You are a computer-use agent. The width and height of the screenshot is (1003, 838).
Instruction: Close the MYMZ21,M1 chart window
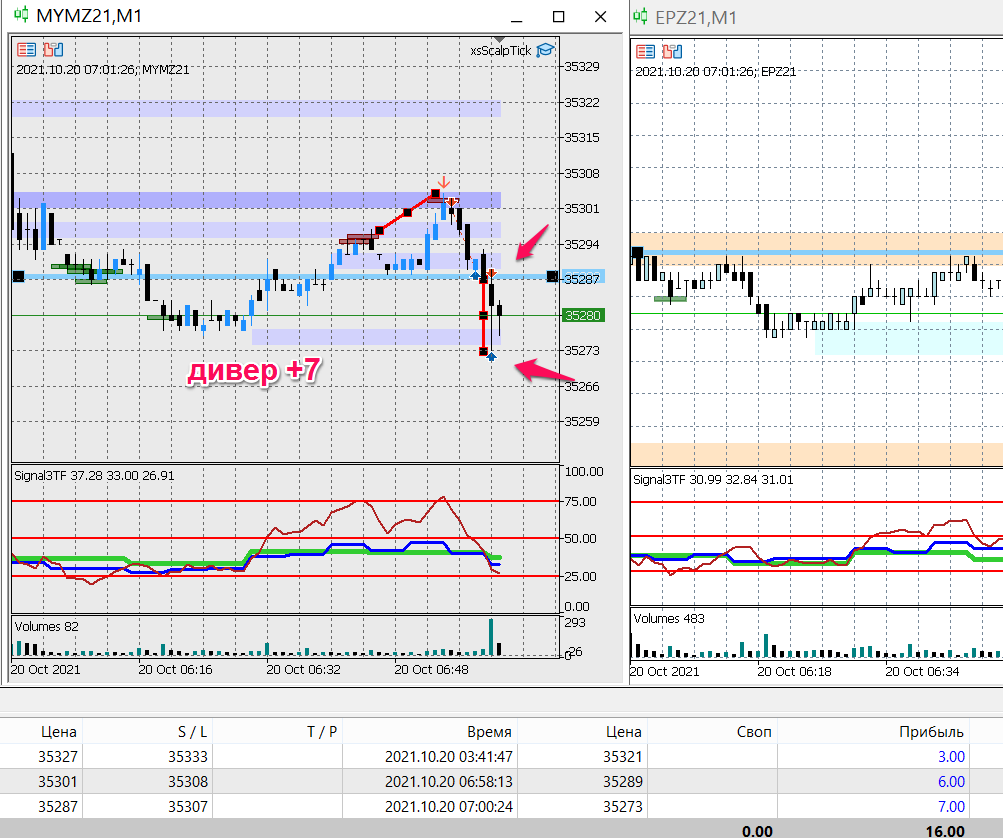[x=600, y=17]
